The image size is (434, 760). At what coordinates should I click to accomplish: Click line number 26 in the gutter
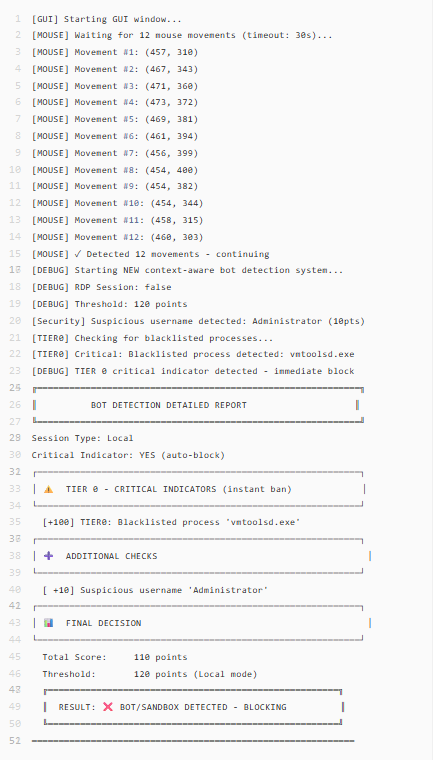point(15,405)
